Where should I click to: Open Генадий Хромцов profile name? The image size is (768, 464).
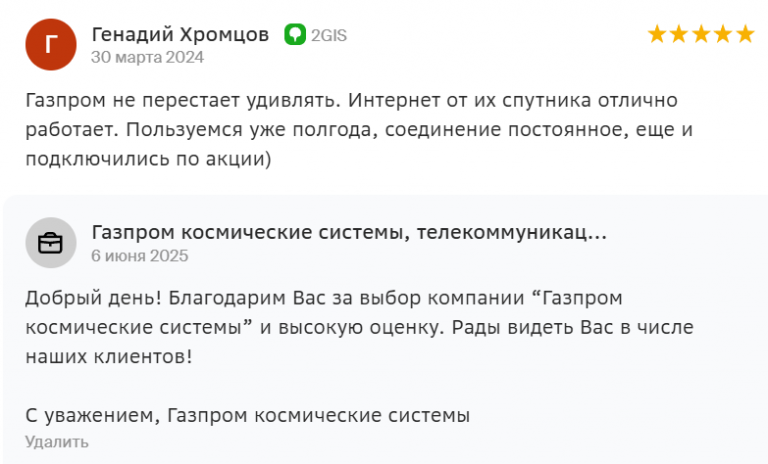click(180, 34)
